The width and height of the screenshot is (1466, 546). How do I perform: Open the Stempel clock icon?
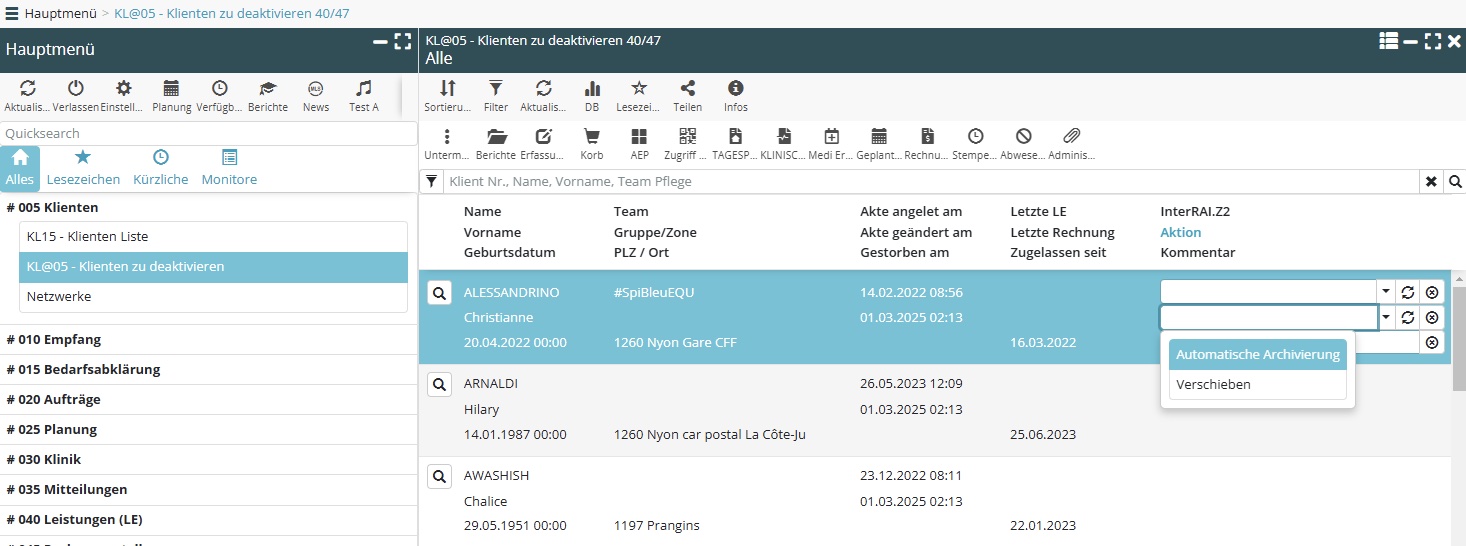point(974,138)
